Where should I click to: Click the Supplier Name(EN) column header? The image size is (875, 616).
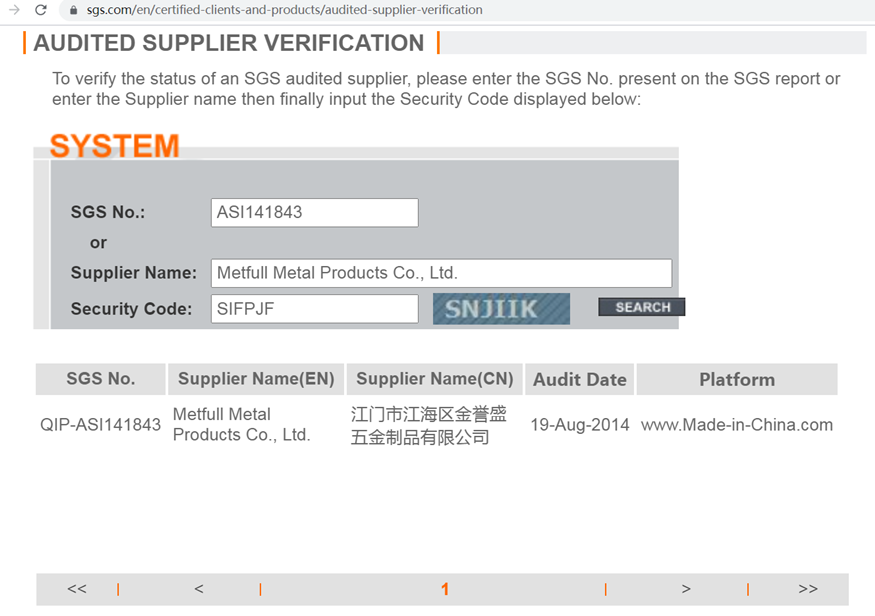click(256, 379)
